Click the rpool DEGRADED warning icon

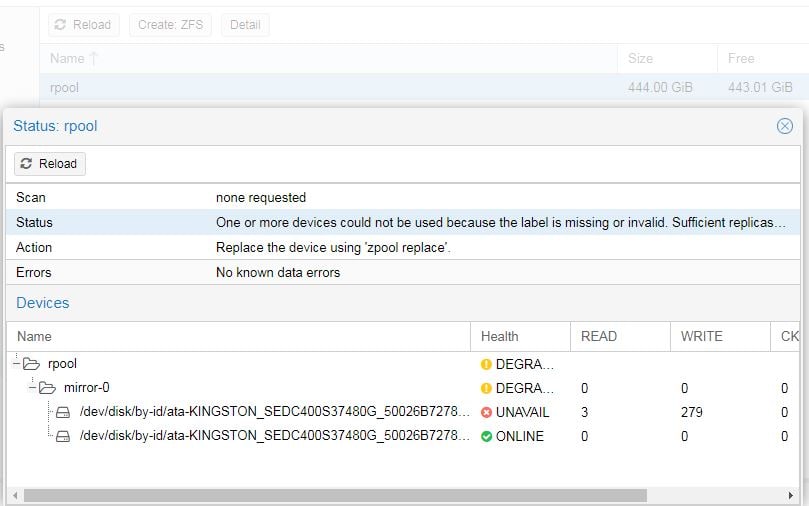(486, 364)
